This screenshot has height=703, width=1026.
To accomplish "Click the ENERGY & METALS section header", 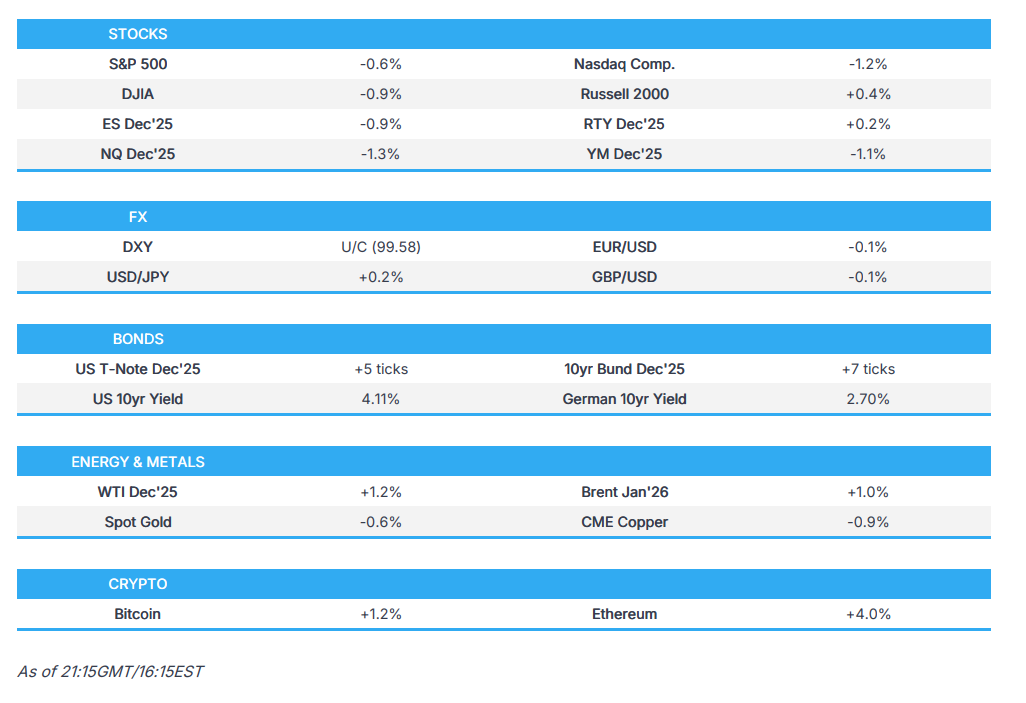I will click(x=138, y=462).
